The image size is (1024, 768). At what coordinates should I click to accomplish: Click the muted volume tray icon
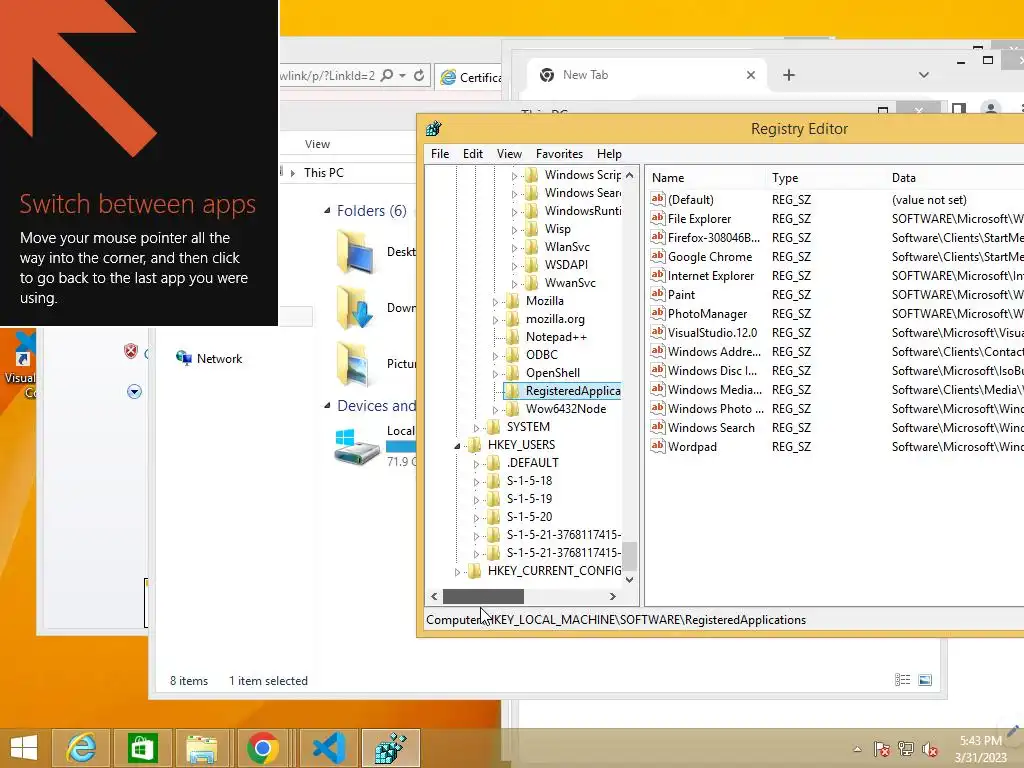(x=930, y=749)
